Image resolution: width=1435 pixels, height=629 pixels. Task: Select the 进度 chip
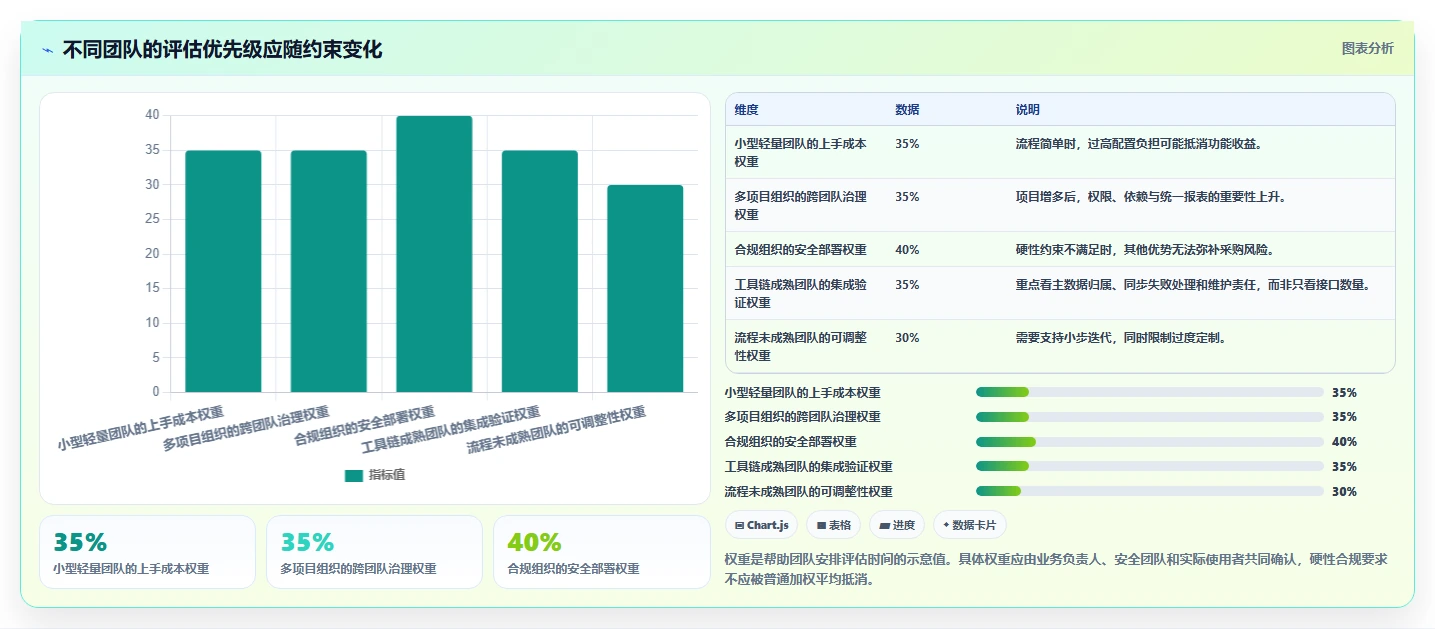[x=897, y=525]
